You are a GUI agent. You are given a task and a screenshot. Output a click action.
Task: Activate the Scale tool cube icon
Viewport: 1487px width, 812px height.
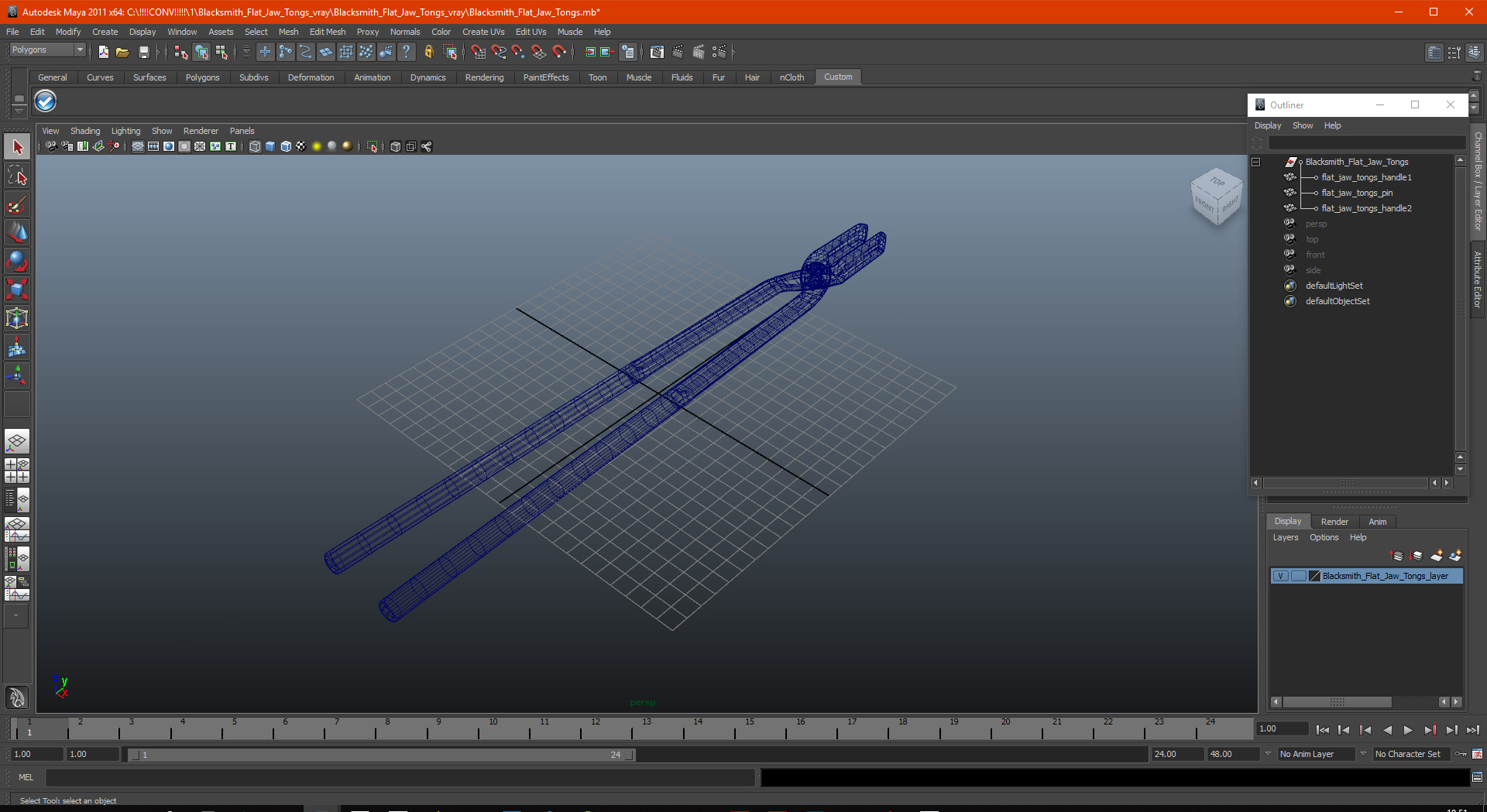tap(17, 290)
